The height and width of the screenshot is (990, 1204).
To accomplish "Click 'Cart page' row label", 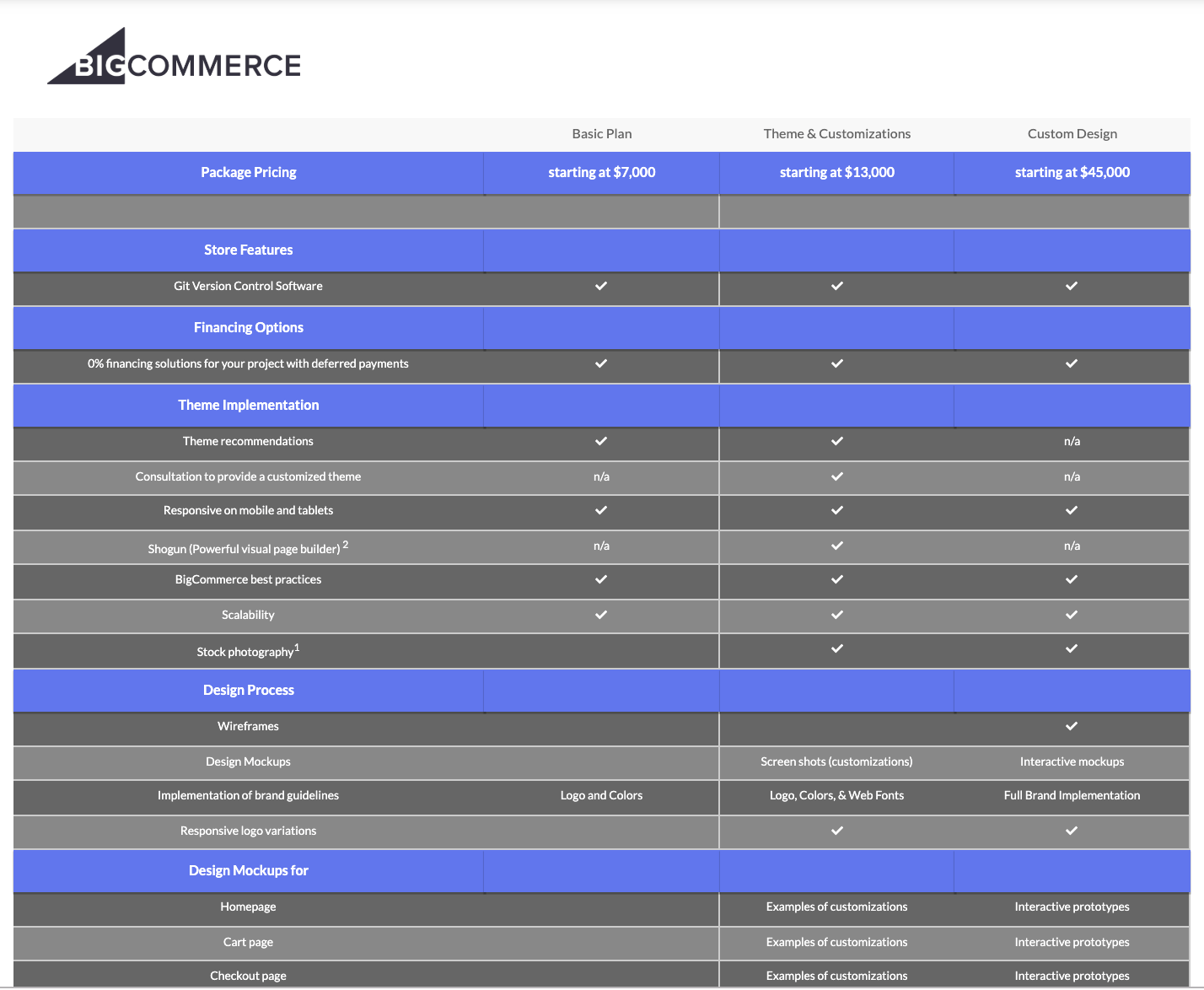I will pyautogui.click(x=249, y=942).
